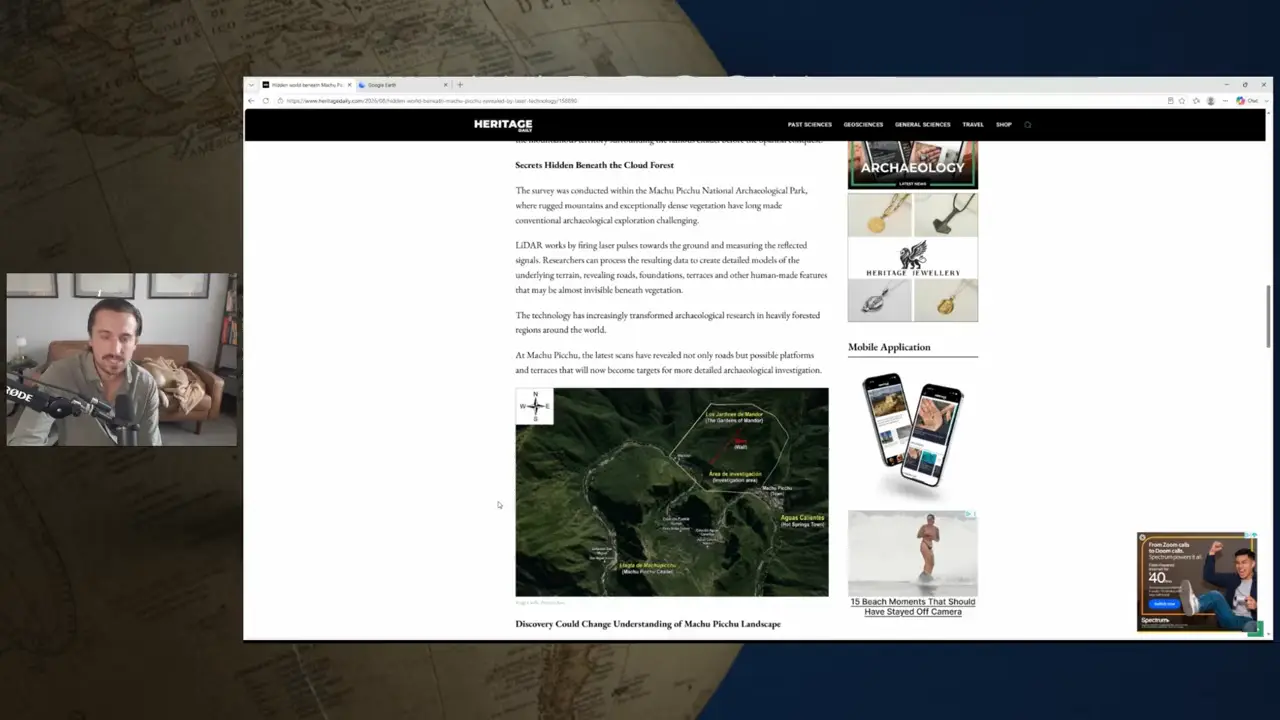The height and width of the screenshot is (720, 1280).
Task: Open a new tab with the plus icon
Action: pos(460,85)
